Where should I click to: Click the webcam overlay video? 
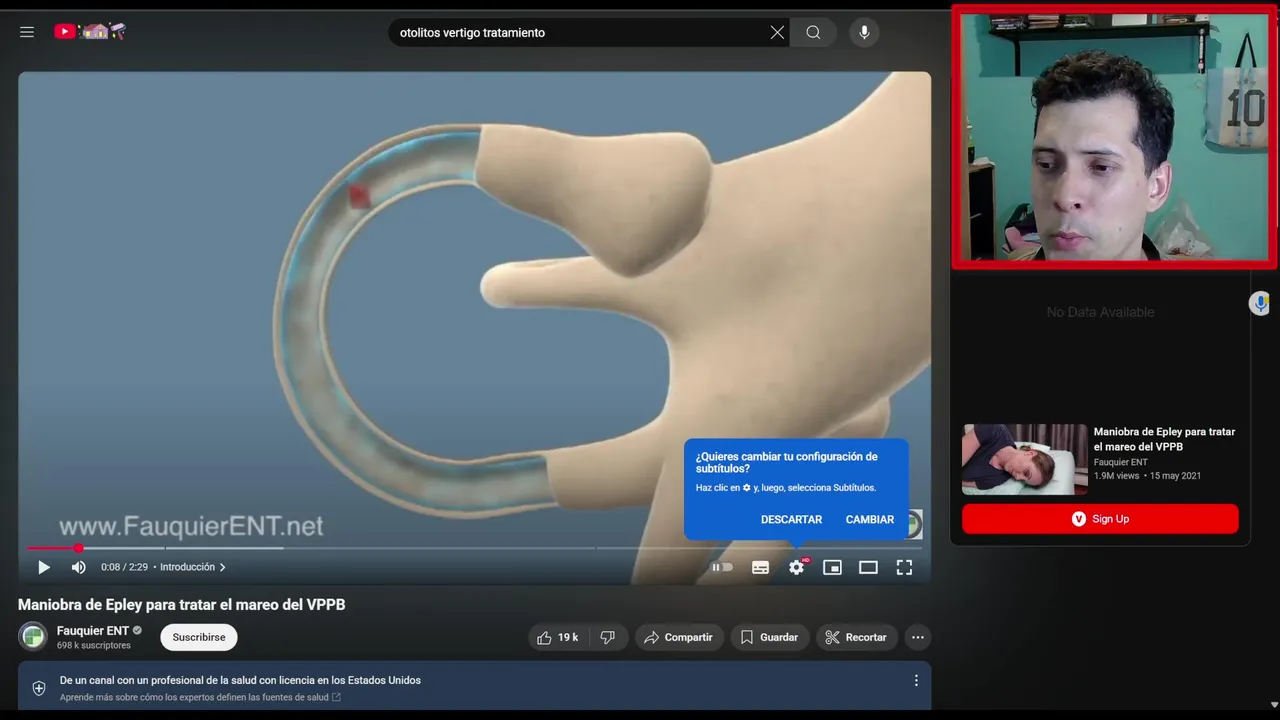tap(1114, 137)
